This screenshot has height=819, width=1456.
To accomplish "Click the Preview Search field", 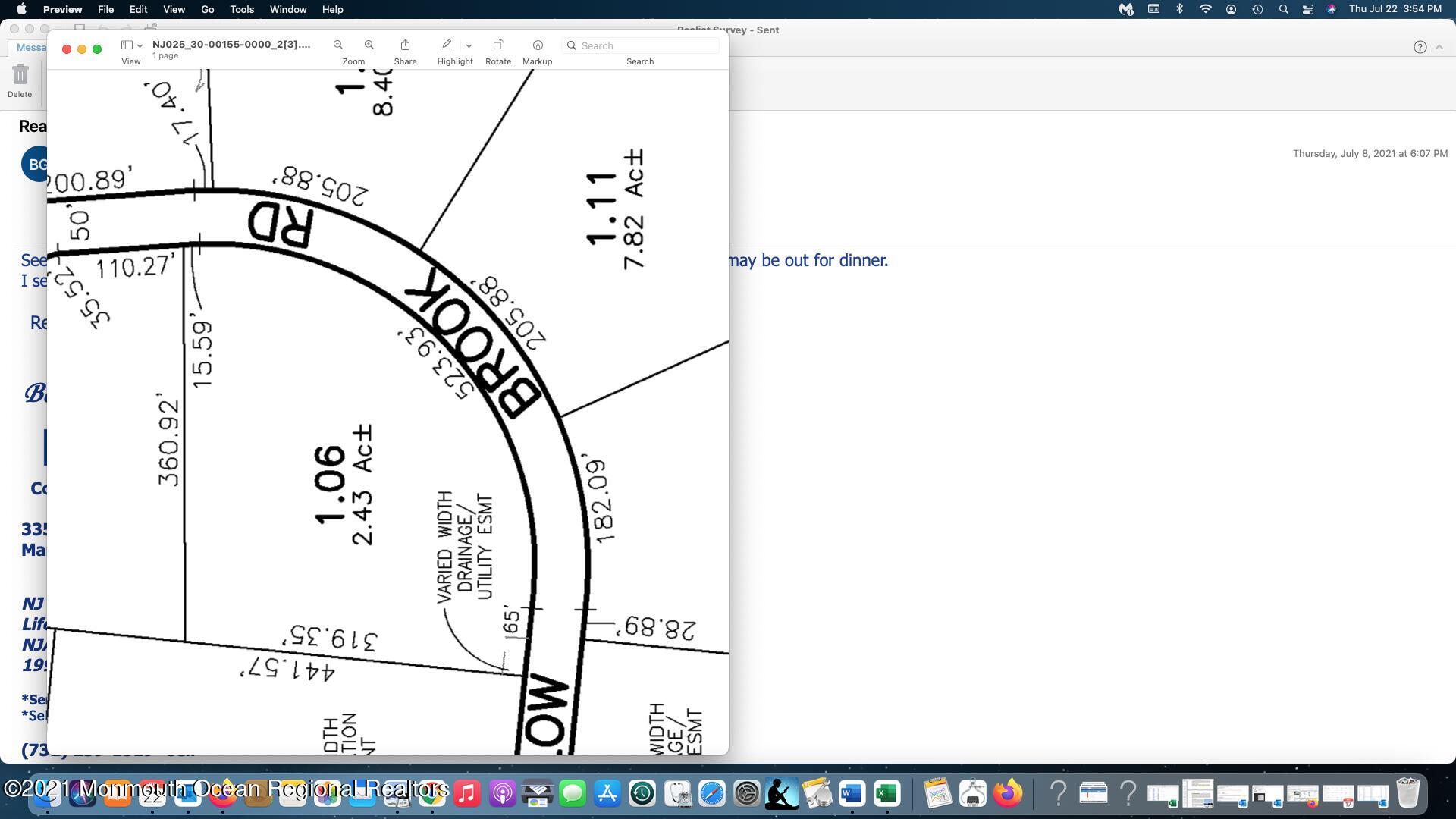I will point(640,45).
